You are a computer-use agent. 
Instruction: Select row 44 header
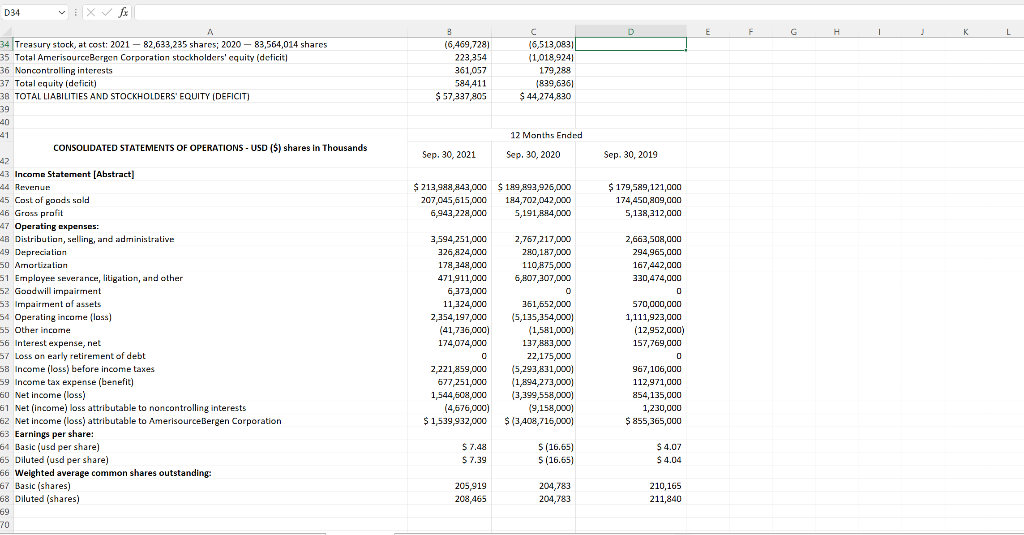[5, 187]
